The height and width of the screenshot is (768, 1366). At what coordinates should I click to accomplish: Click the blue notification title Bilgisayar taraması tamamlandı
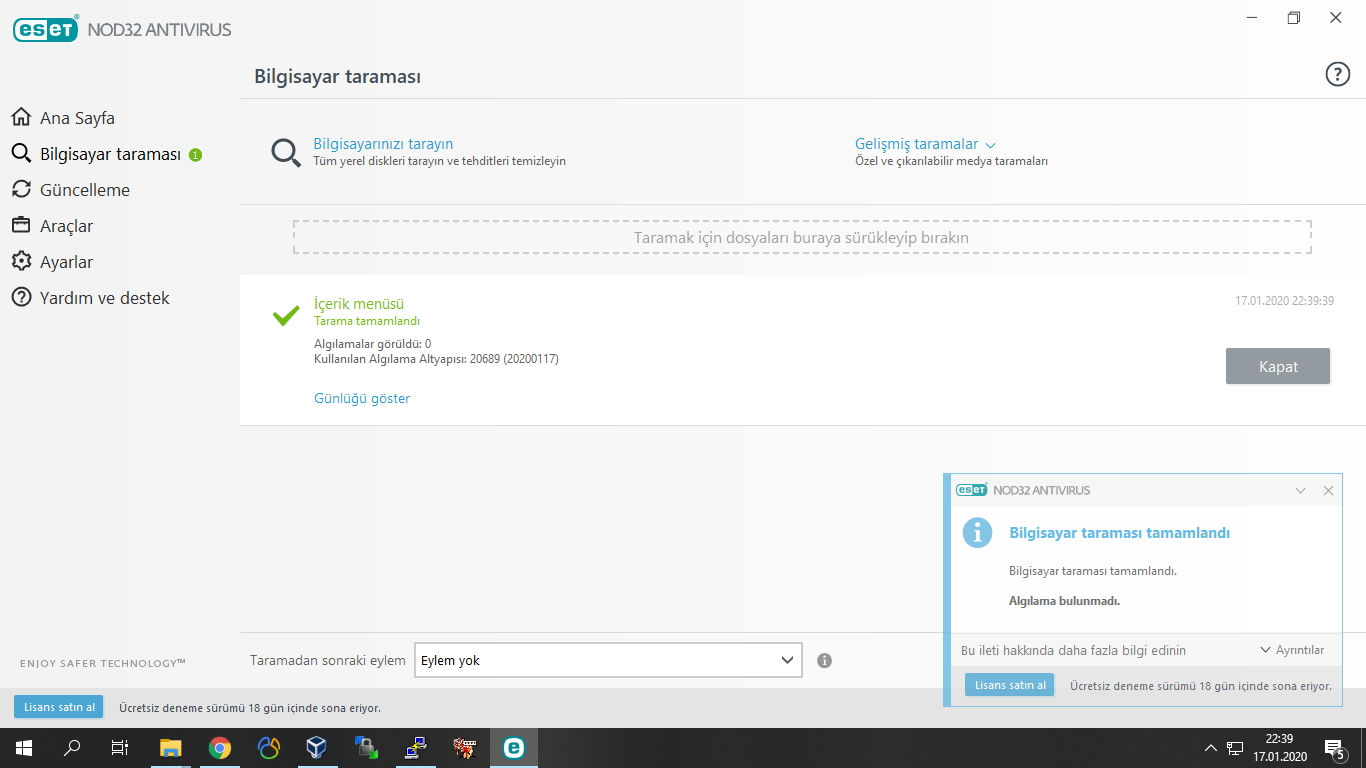1120,533
